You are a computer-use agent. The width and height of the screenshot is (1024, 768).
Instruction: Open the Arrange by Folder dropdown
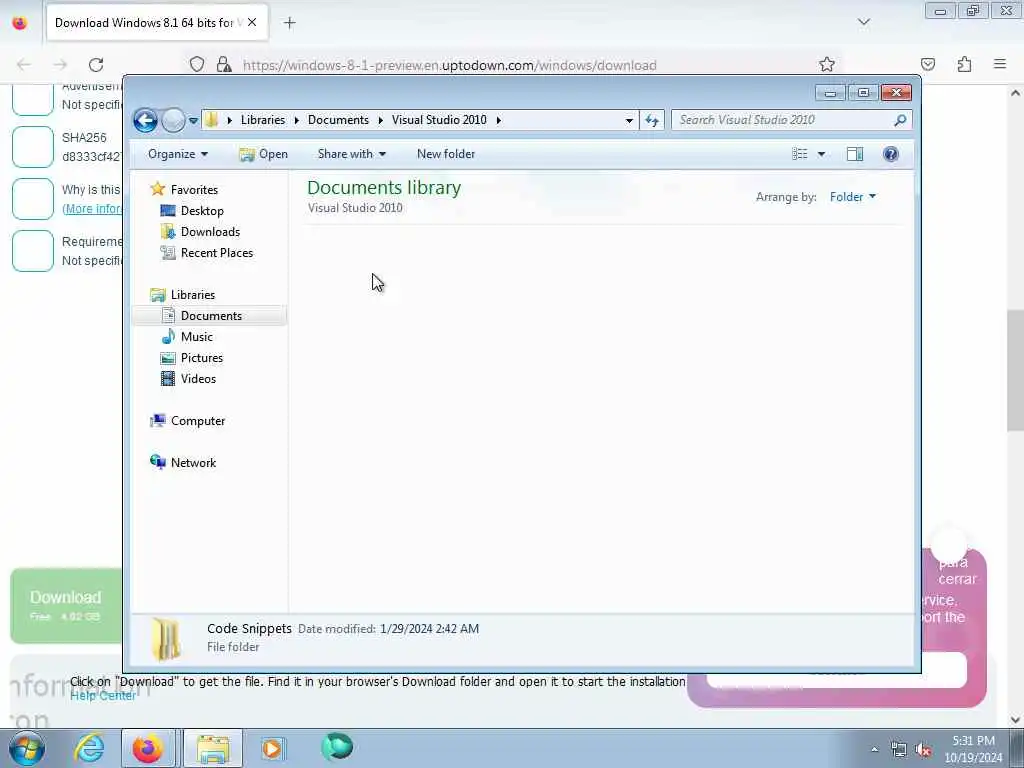click(x=853, y=197)
